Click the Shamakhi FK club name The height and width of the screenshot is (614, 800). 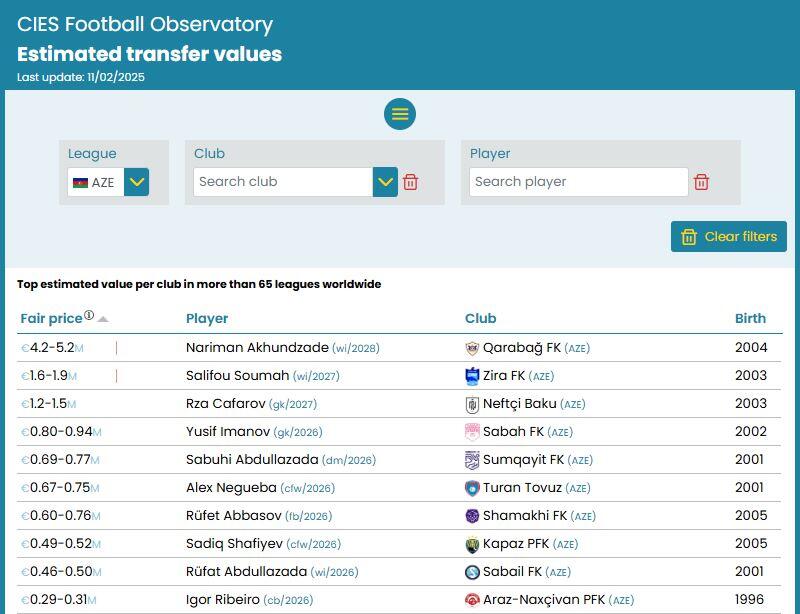[x=525, y=516]
